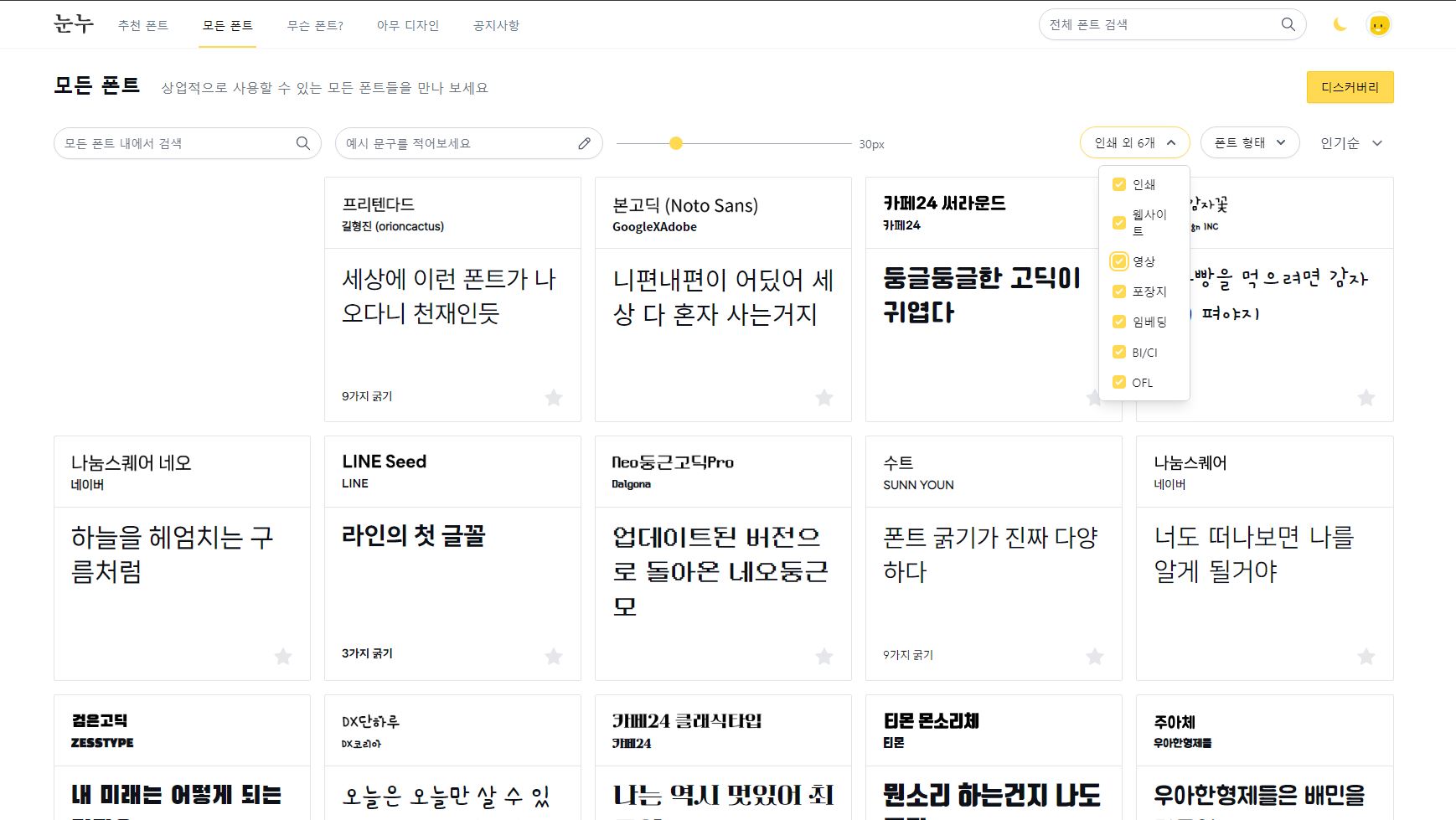Click the pencil icon in the sample text field
This screenshot has height=820, width=1456.
[584, 143]
